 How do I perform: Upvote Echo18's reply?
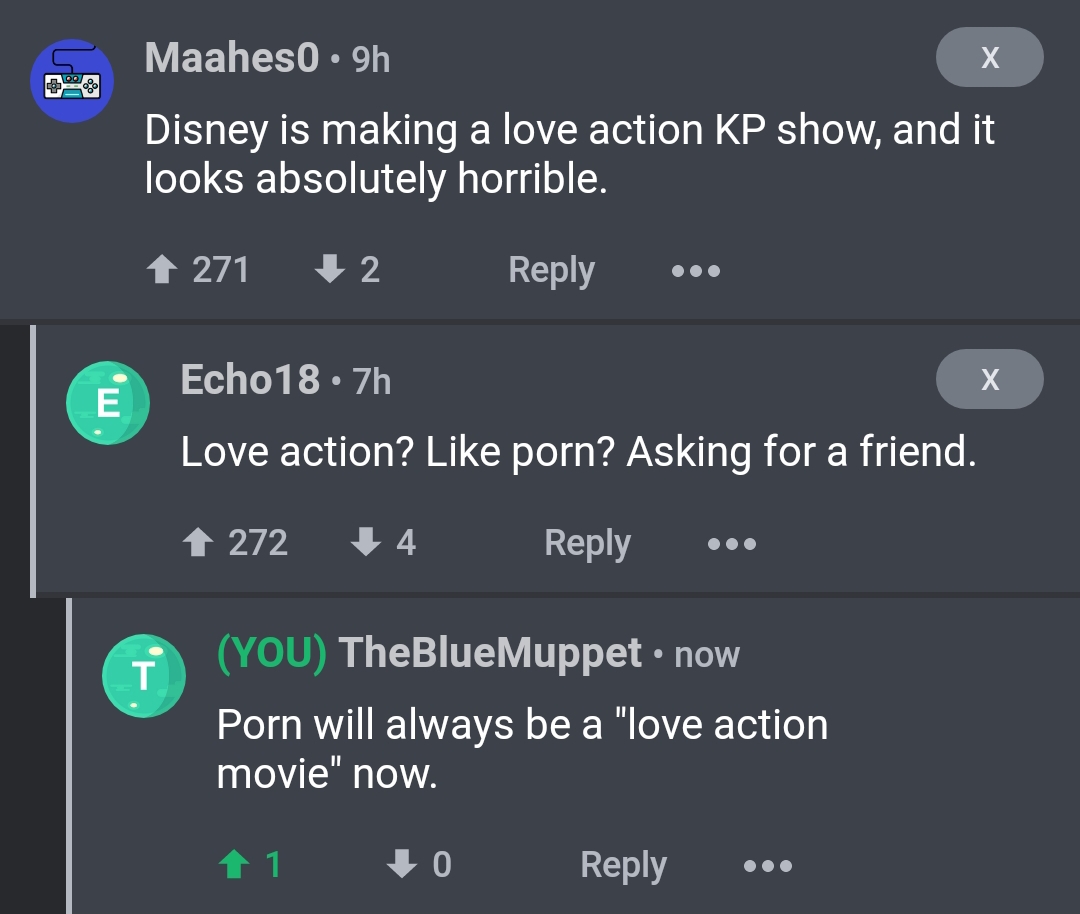coord(198,543)
